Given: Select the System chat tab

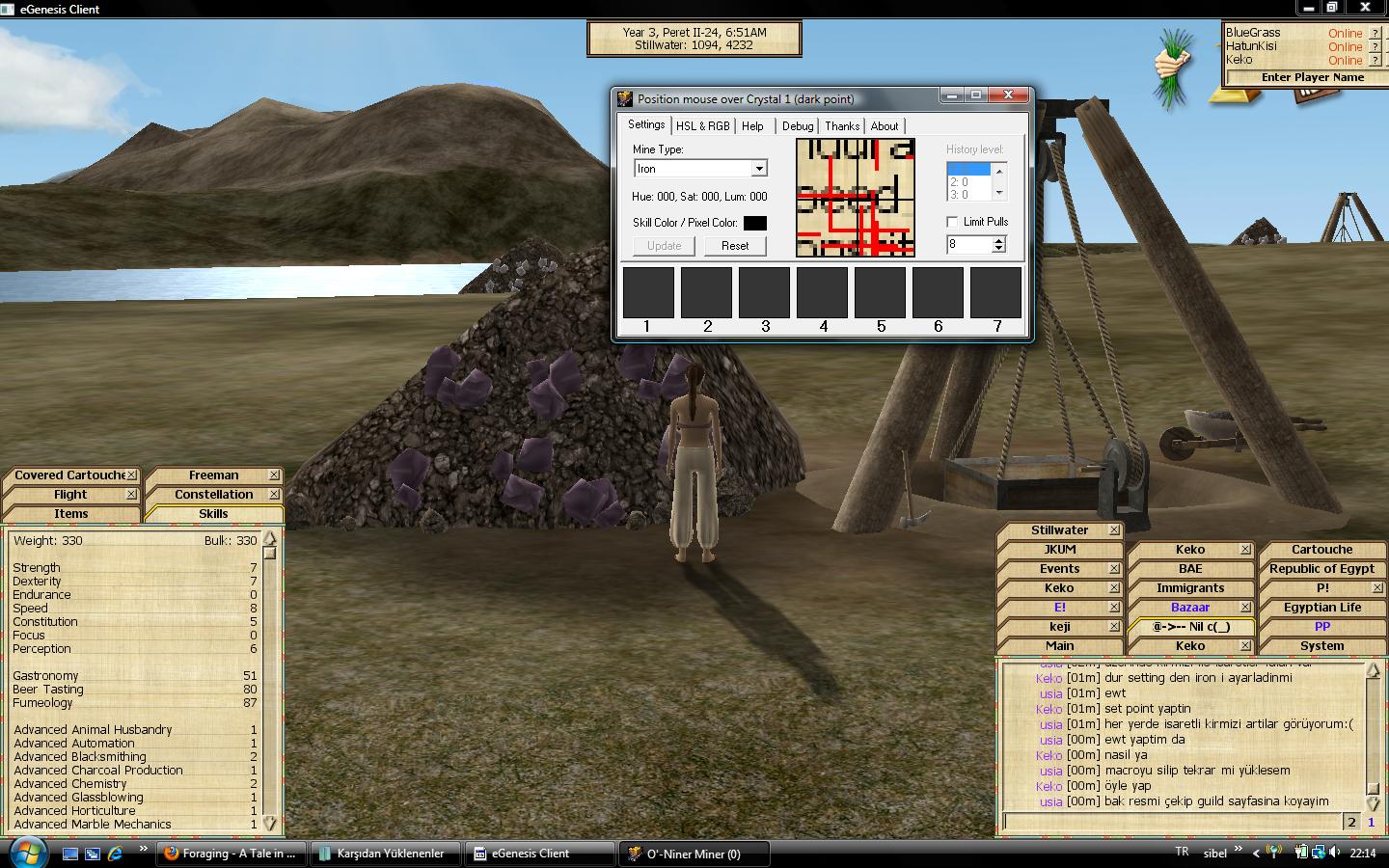Looking at the screenshot, I should [1321, 646].
